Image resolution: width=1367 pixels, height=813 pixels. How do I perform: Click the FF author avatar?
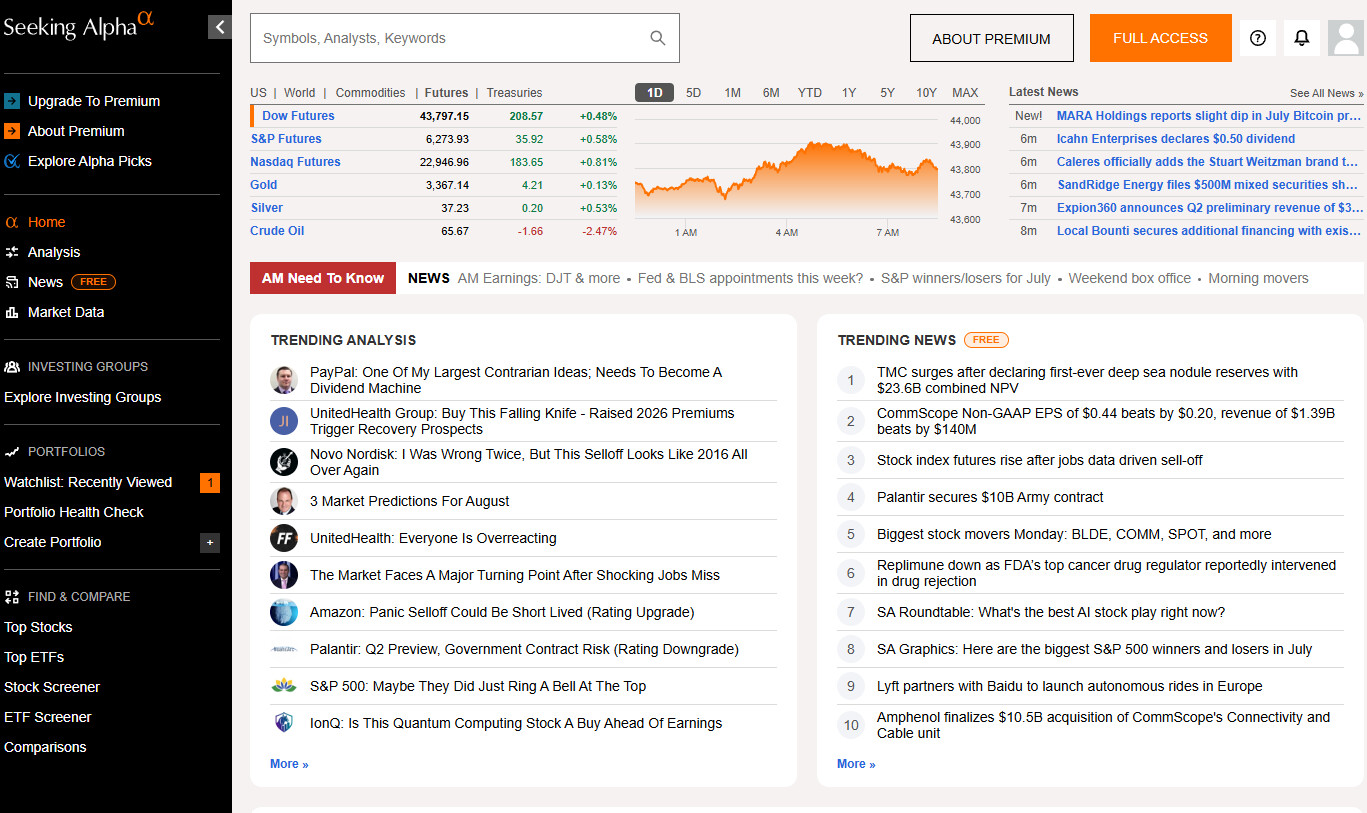[284, 538]
